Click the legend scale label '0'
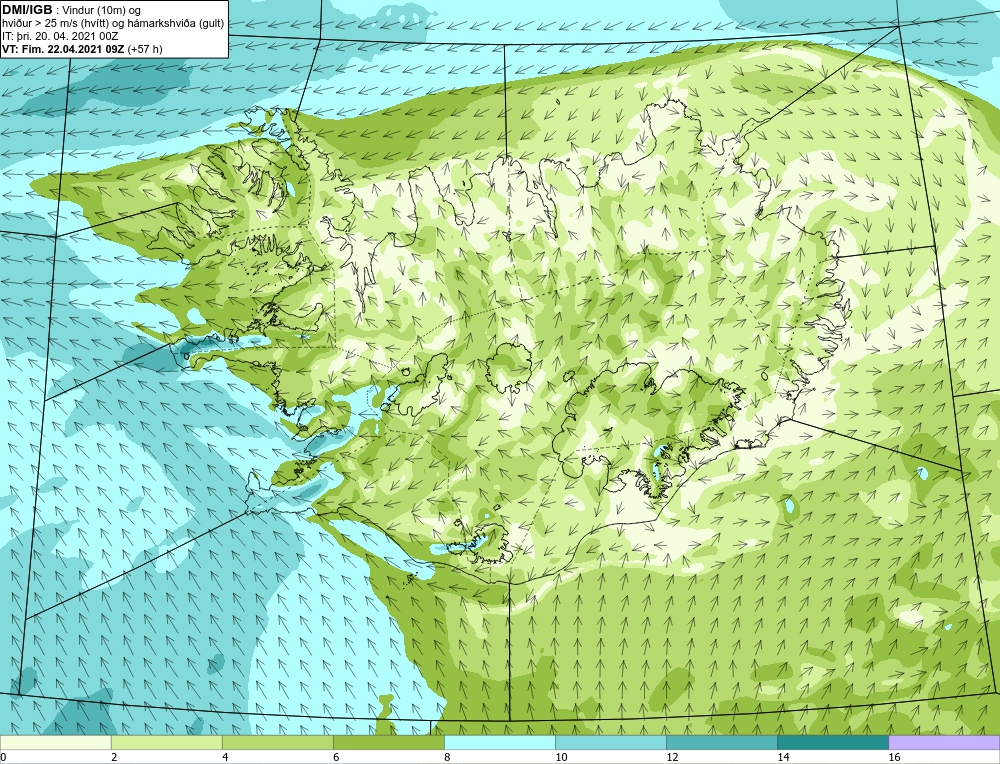This screenshot has width=1000, height=764. (x=4, y=757)
